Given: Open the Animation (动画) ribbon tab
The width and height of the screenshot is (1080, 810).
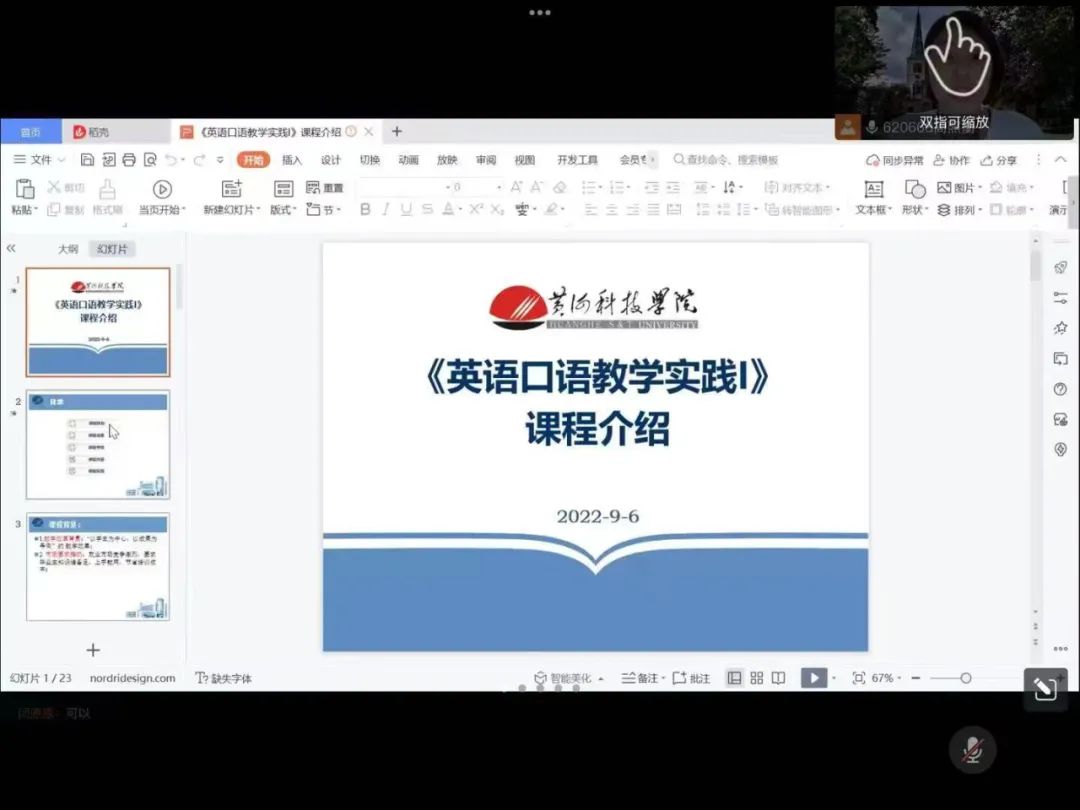Looking at the screenshot, I should click(x=408, y=160).
